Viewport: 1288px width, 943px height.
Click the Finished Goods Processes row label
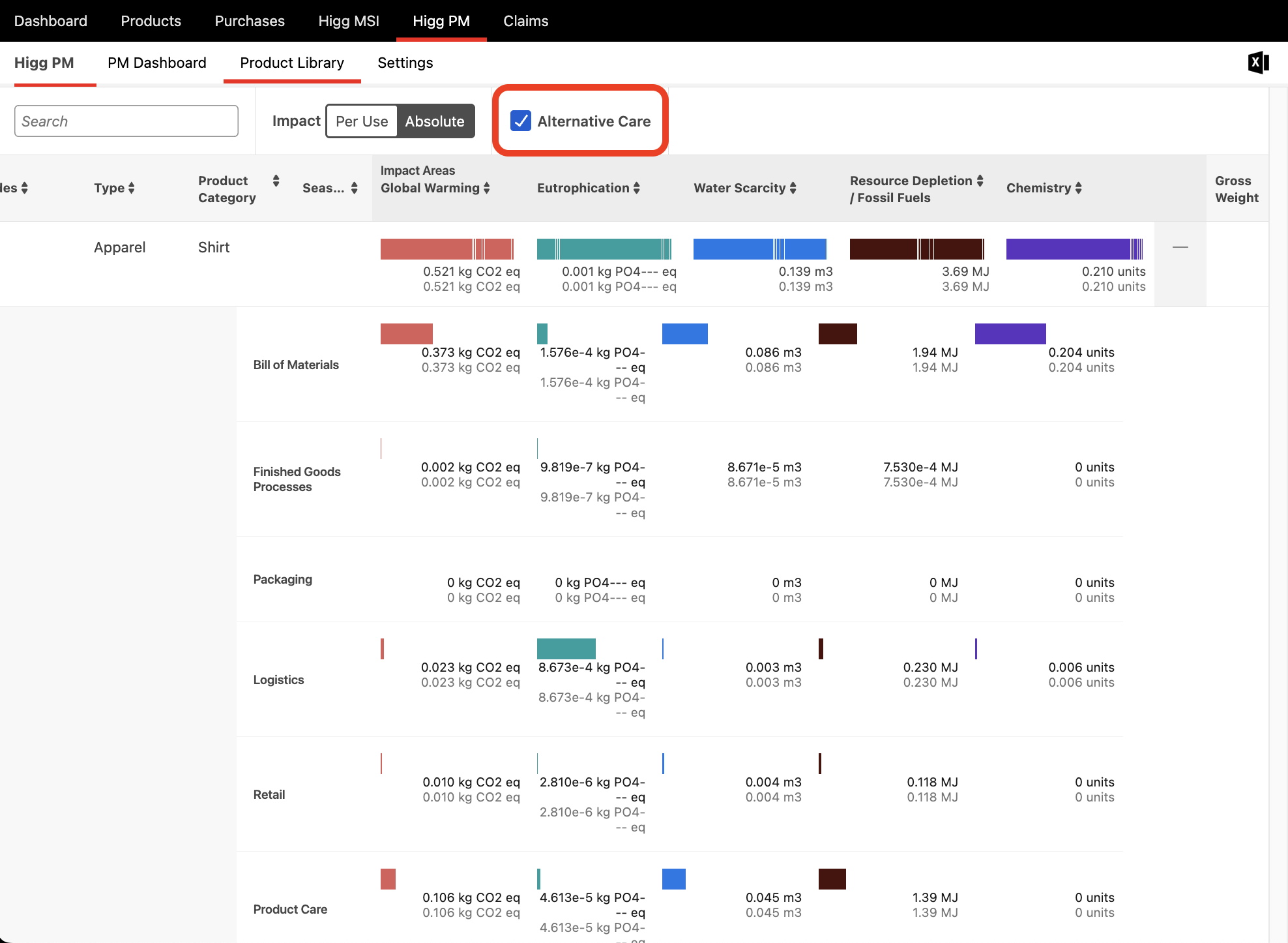point(297,479)
